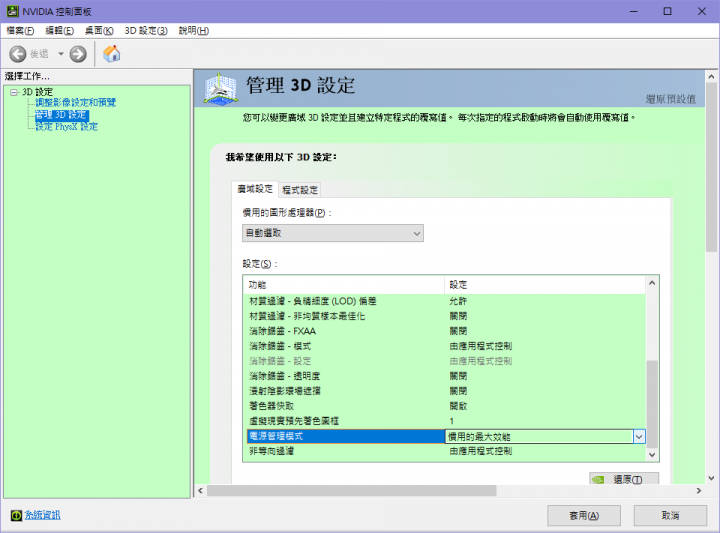This screenshot has width=720, height=533.
Task: Open 系統資訊 link
Action: point(42,515)
